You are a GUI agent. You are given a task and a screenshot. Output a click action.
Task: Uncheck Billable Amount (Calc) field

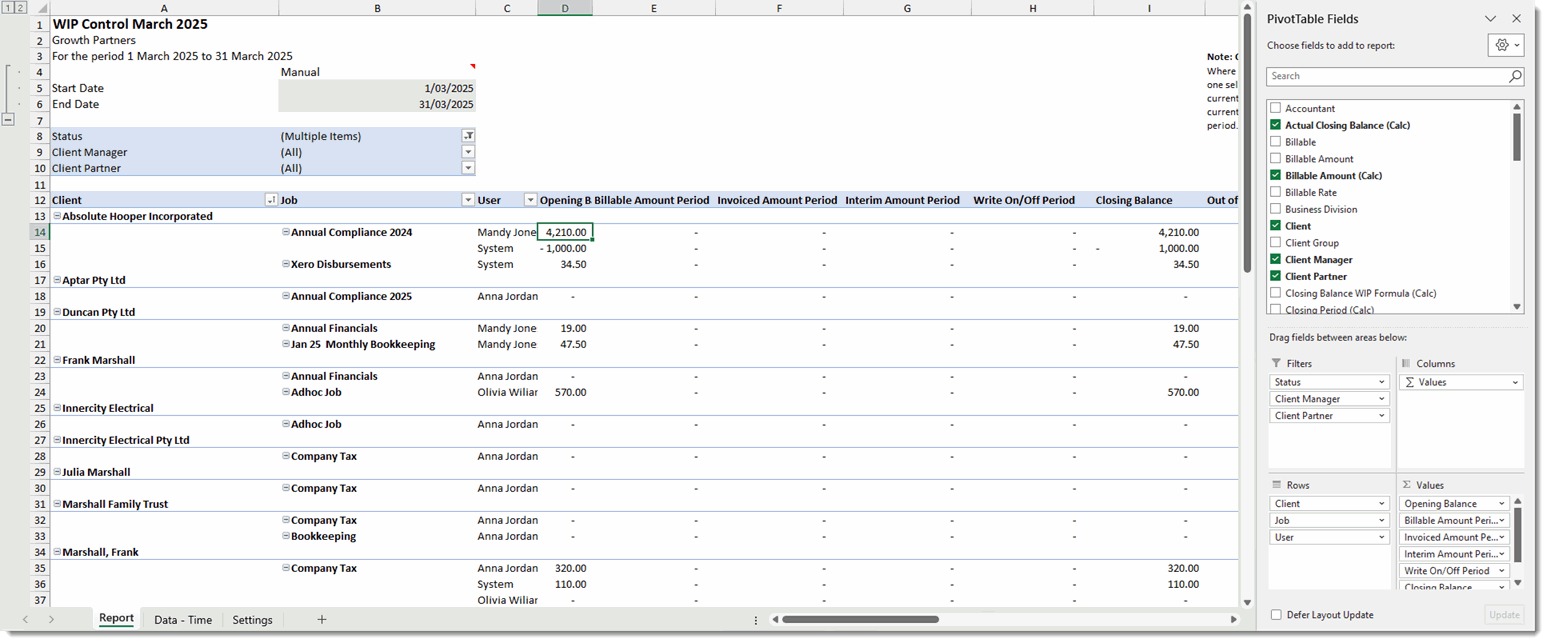1275,175
